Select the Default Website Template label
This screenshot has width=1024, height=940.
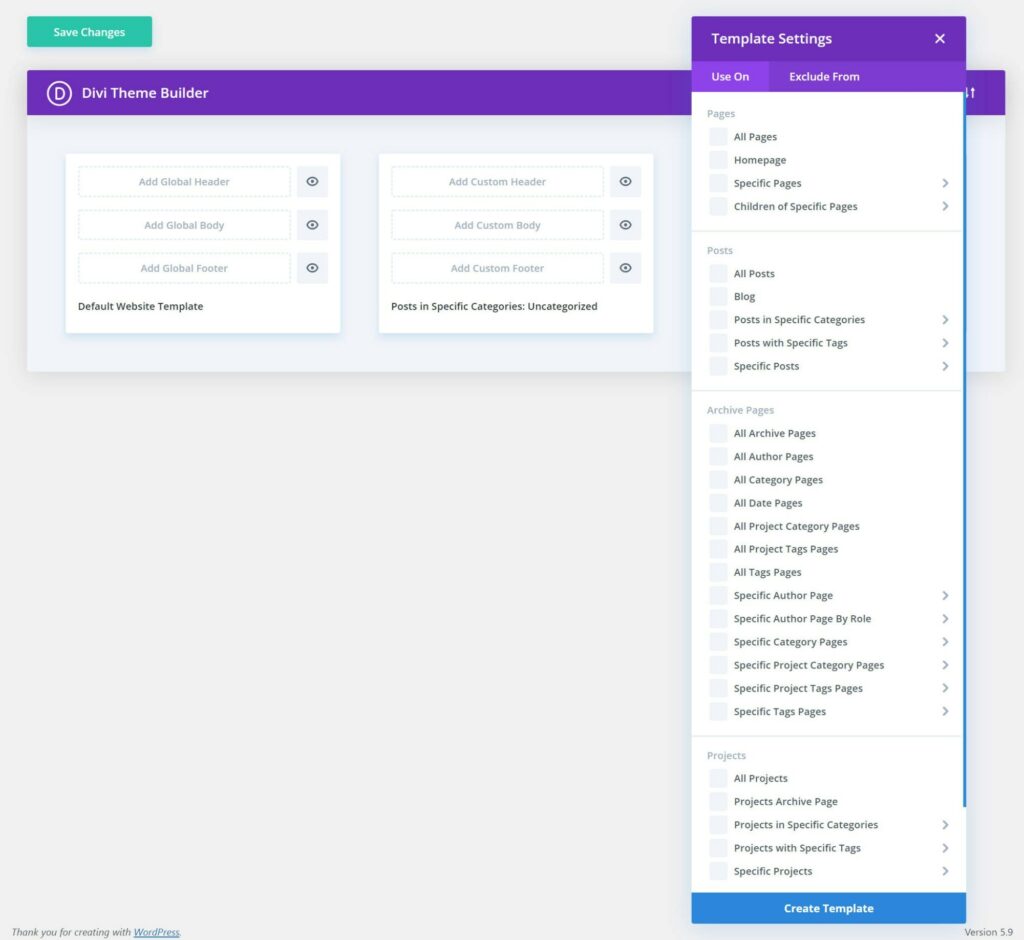click(140, 306)
